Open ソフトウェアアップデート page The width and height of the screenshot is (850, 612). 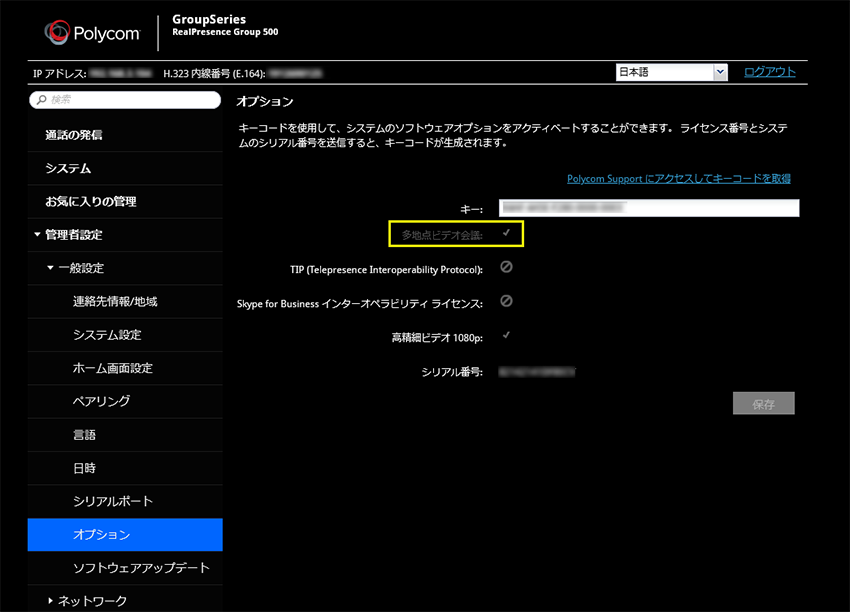click(x=125, y=568)
